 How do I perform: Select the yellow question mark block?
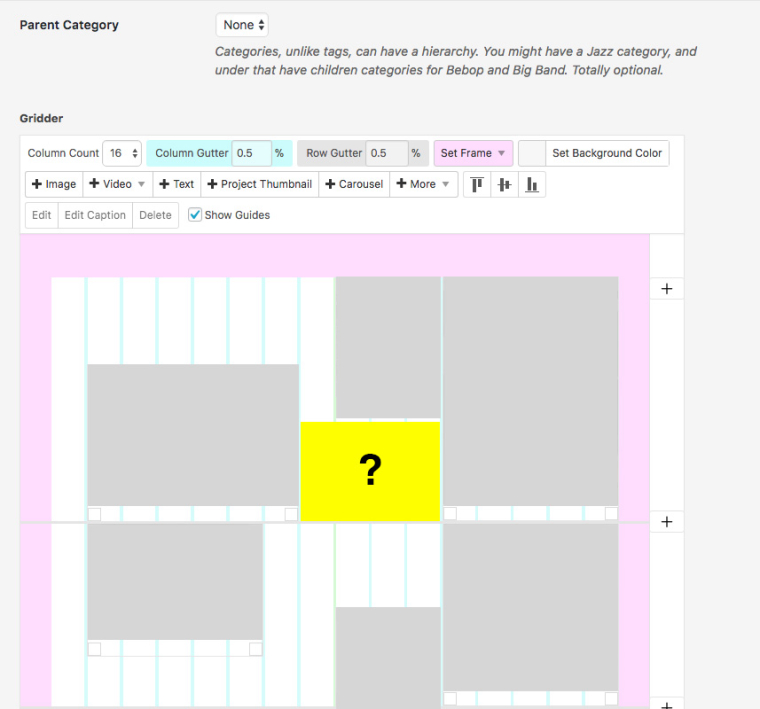pos(370,471)
